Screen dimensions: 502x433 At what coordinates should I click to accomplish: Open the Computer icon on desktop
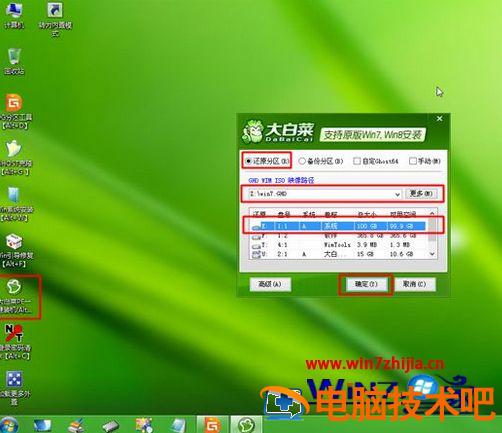click(x=13, y=15)
